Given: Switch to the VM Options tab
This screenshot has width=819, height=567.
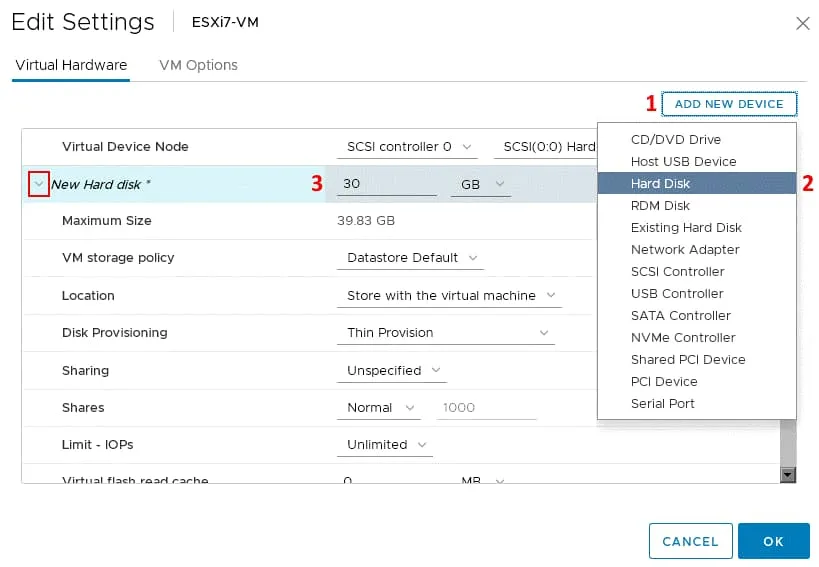Looking at the screenshot, I should [198, 65].
